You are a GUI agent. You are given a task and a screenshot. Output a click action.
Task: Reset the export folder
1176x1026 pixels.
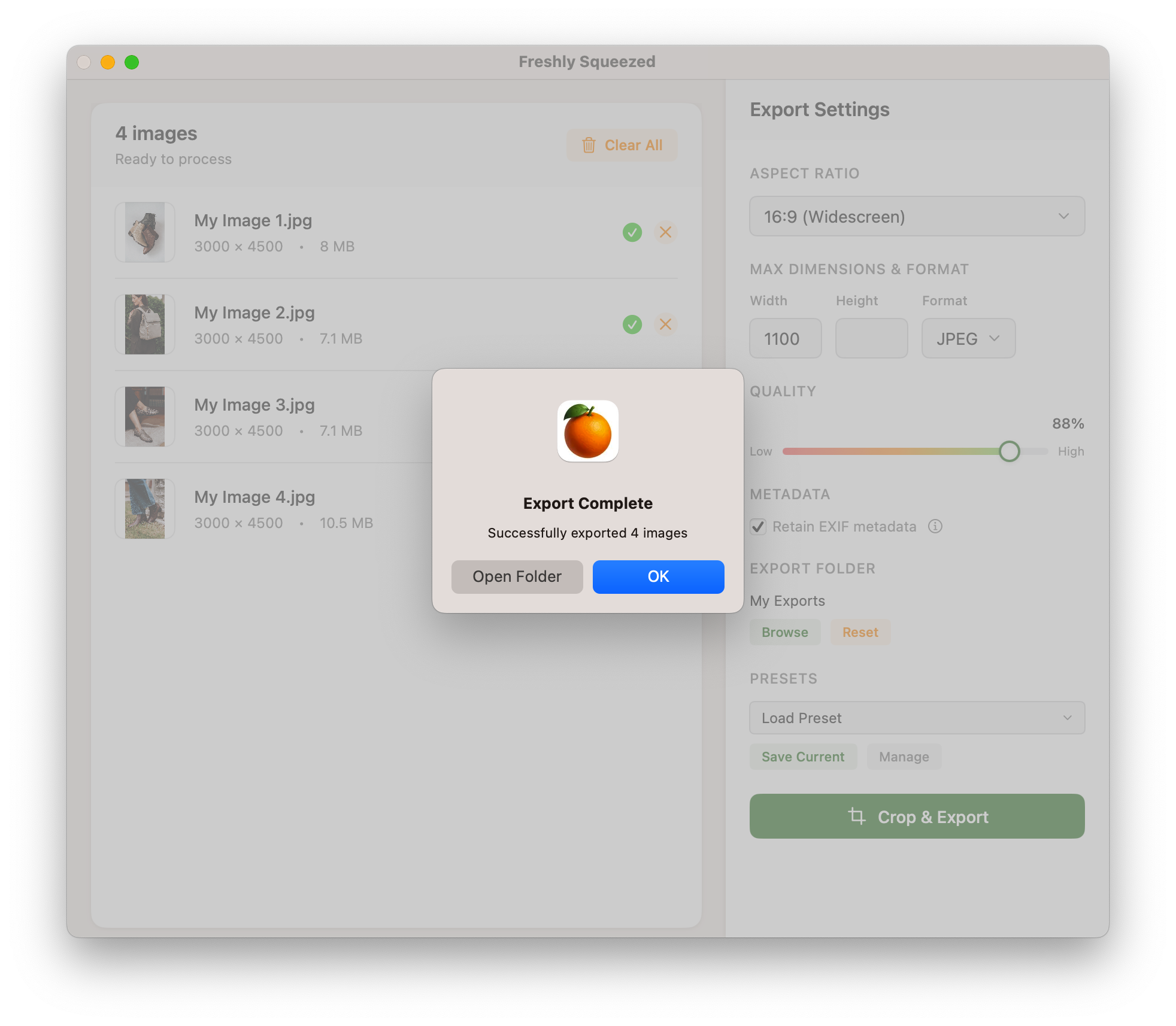(x=860, y=632)
